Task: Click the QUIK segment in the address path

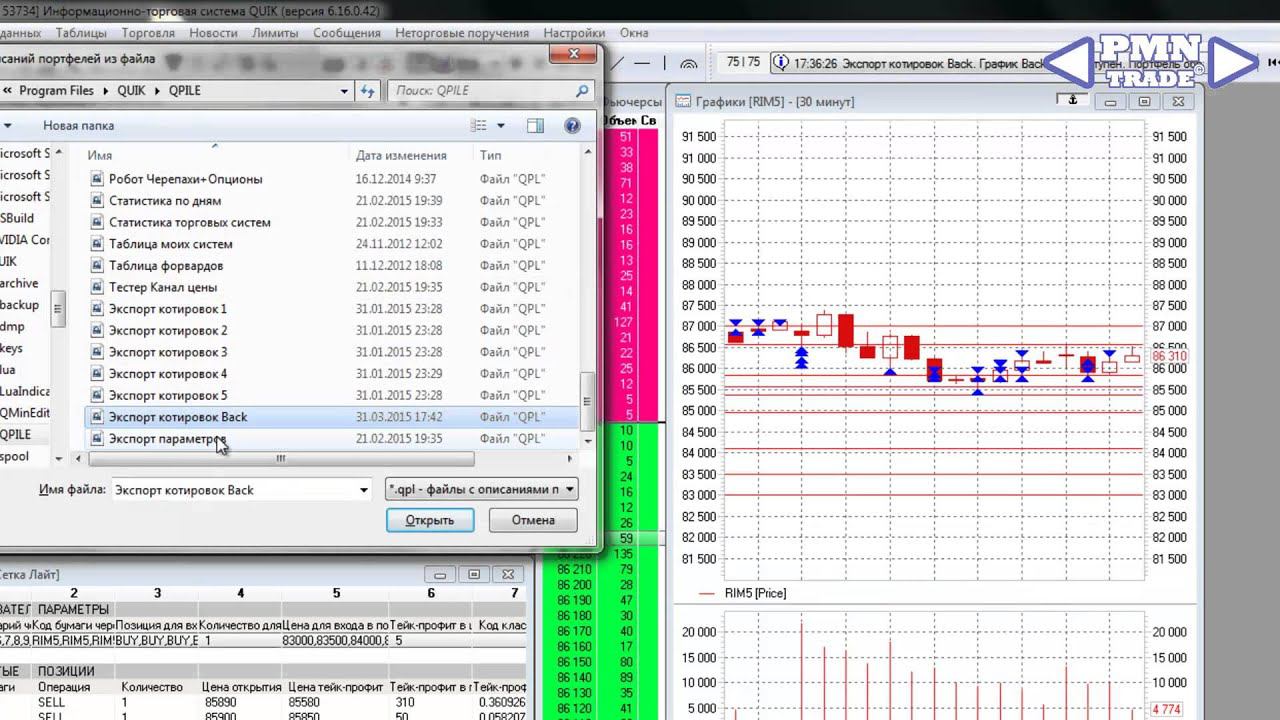Action: [131, 90]
